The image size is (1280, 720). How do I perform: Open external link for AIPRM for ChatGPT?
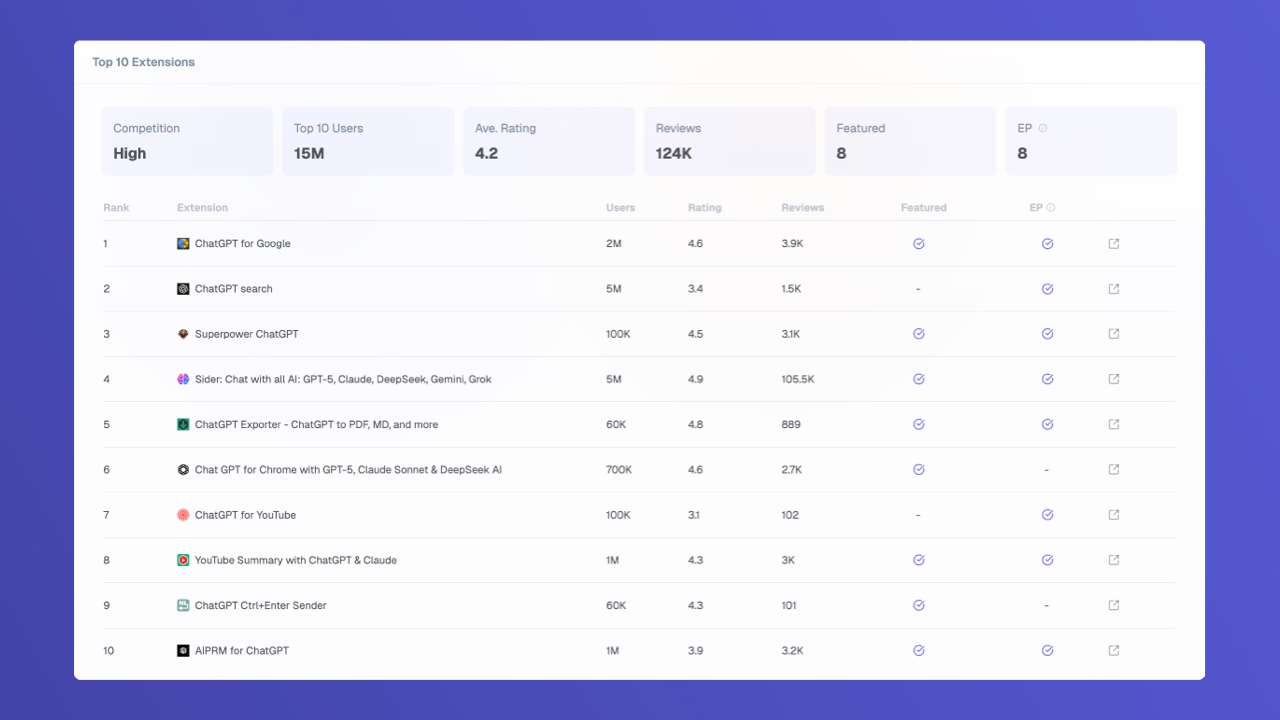[1114, 650]
